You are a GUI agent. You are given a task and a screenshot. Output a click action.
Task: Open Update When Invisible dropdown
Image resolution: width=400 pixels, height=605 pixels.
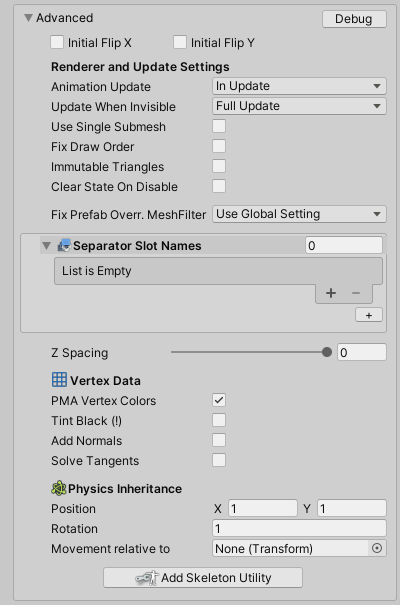(x=299, y=106)
